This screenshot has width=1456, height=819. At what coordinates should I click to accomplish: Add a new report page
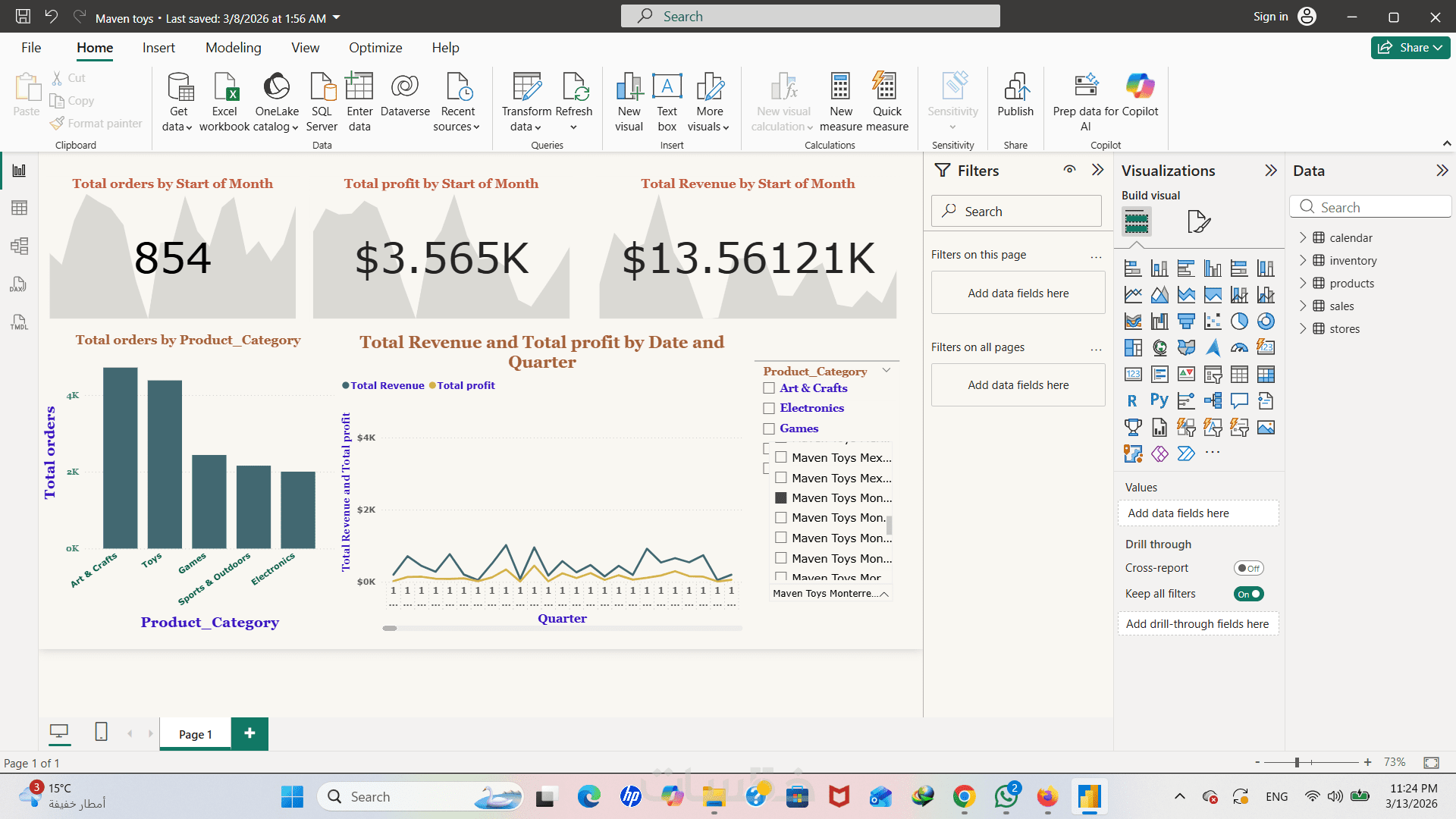[249, 733]
